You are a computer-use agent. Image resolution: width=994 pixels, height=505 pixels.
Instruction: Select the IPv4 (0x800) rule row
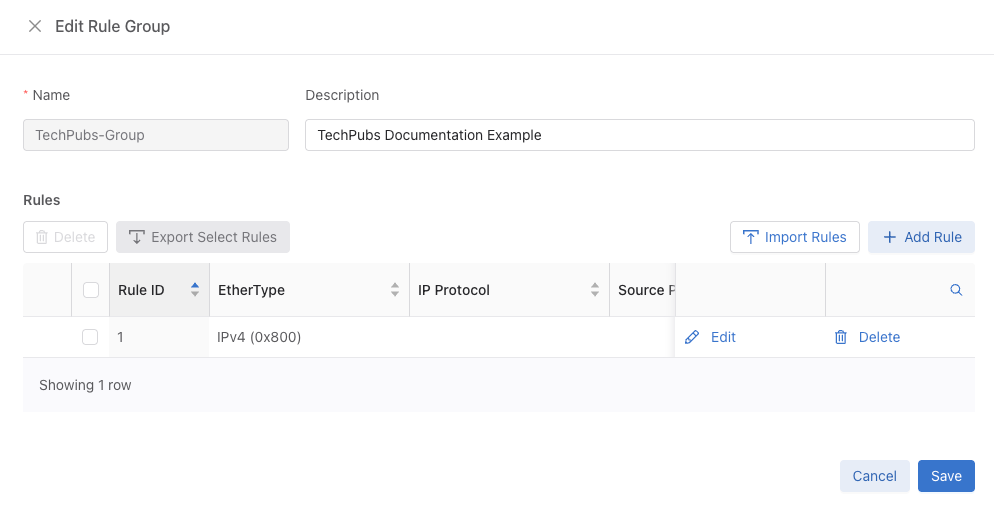tap(499, 337)
